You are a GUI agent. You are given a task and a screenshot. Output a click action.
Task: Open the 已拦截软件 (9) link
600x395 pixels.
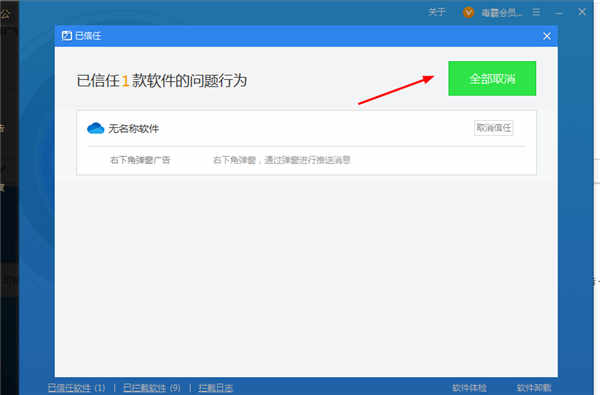(152, 388)
